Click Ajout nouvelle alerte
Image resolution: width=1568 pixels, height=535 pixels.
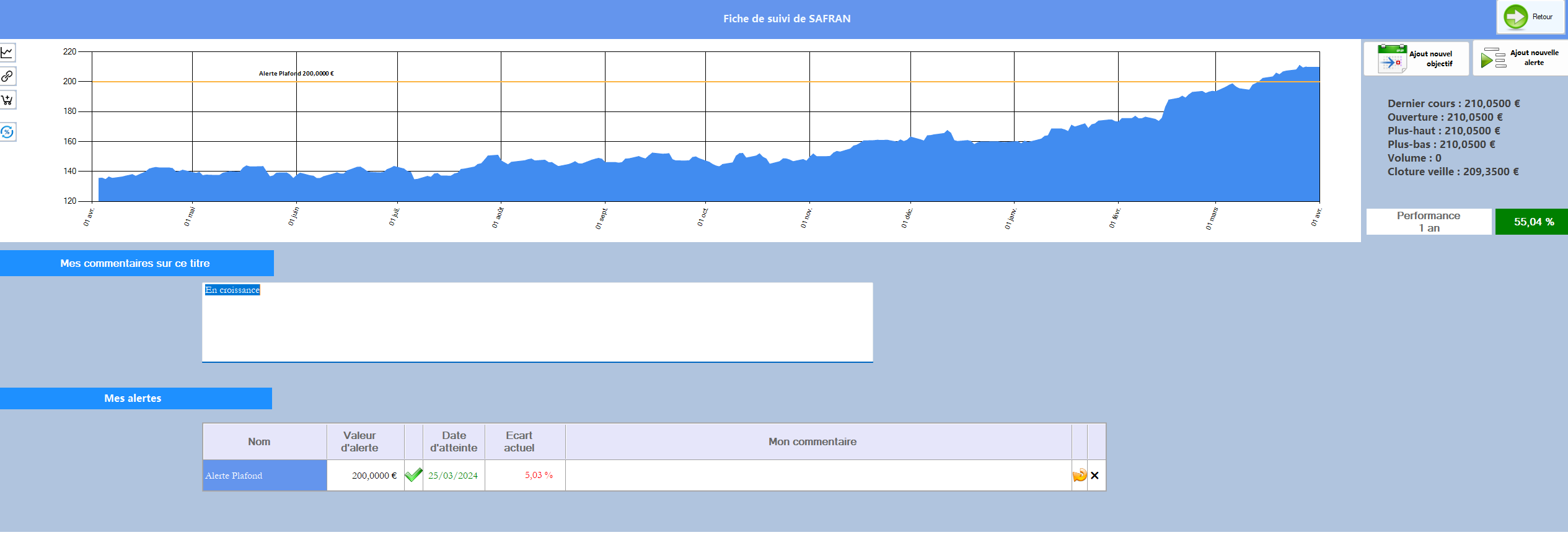[1520, 58]
